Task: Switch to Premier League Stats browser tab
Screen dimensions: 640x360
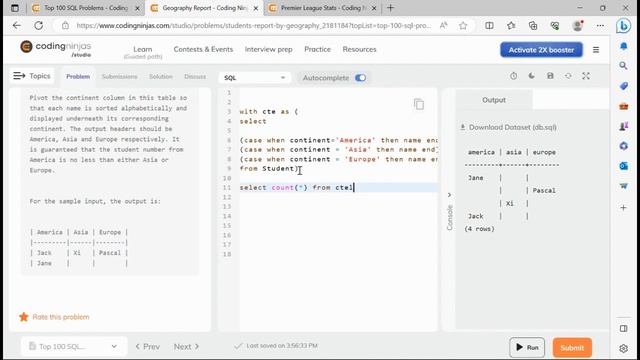Action: [322, 8]
